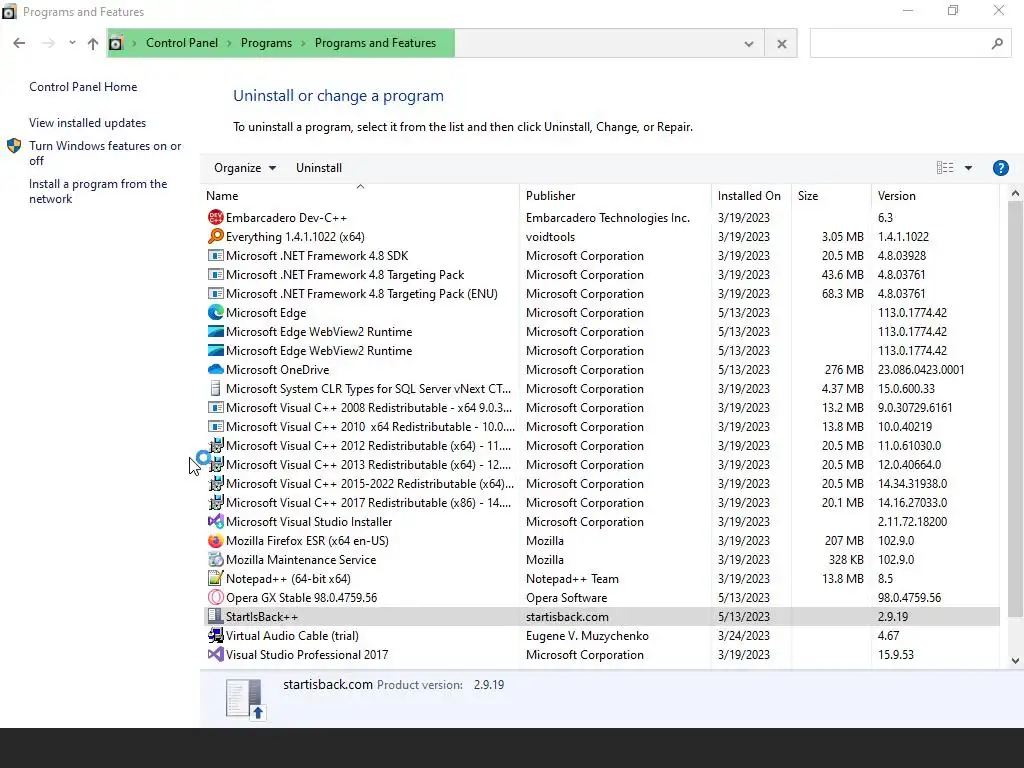Click the StartIsBack details pane thumbnail

[x=246, y=699]
